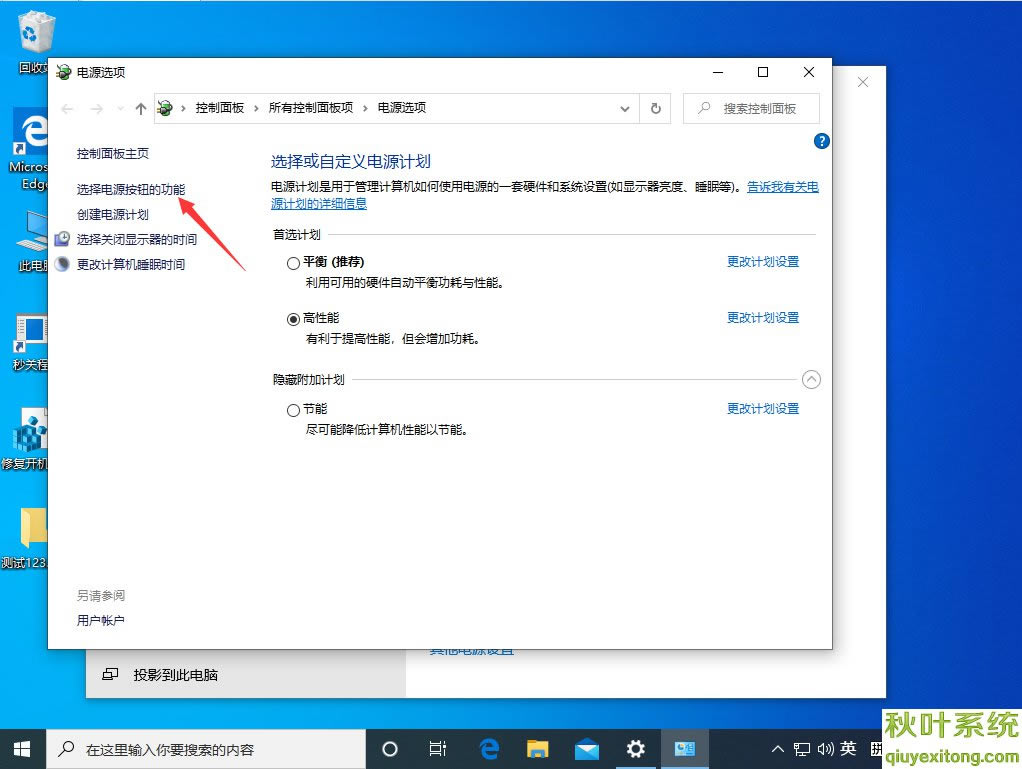Click All Control Panel Items breadcrumb

(x=311, y=108)
